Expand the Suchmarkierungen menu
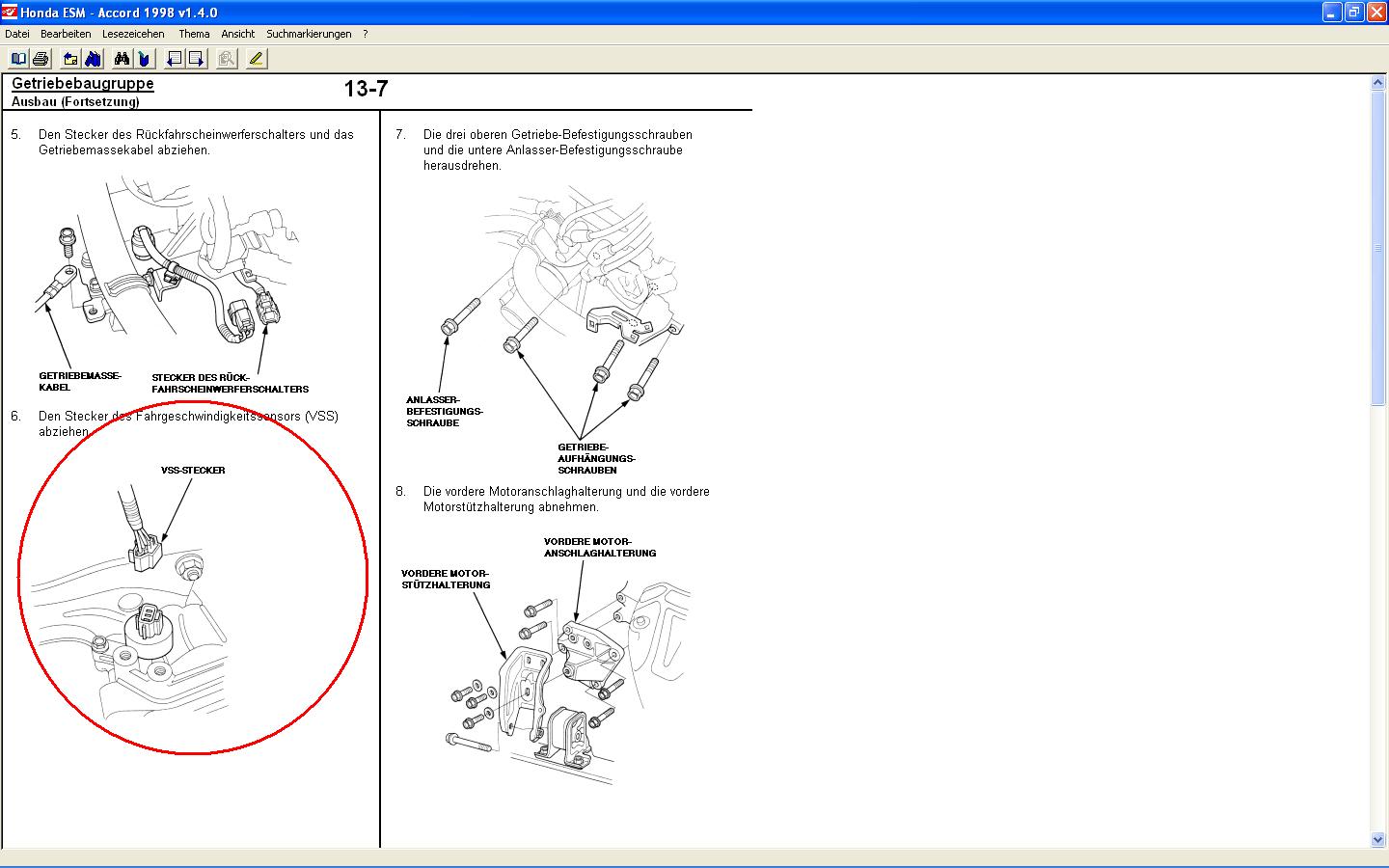 [309, 34]
